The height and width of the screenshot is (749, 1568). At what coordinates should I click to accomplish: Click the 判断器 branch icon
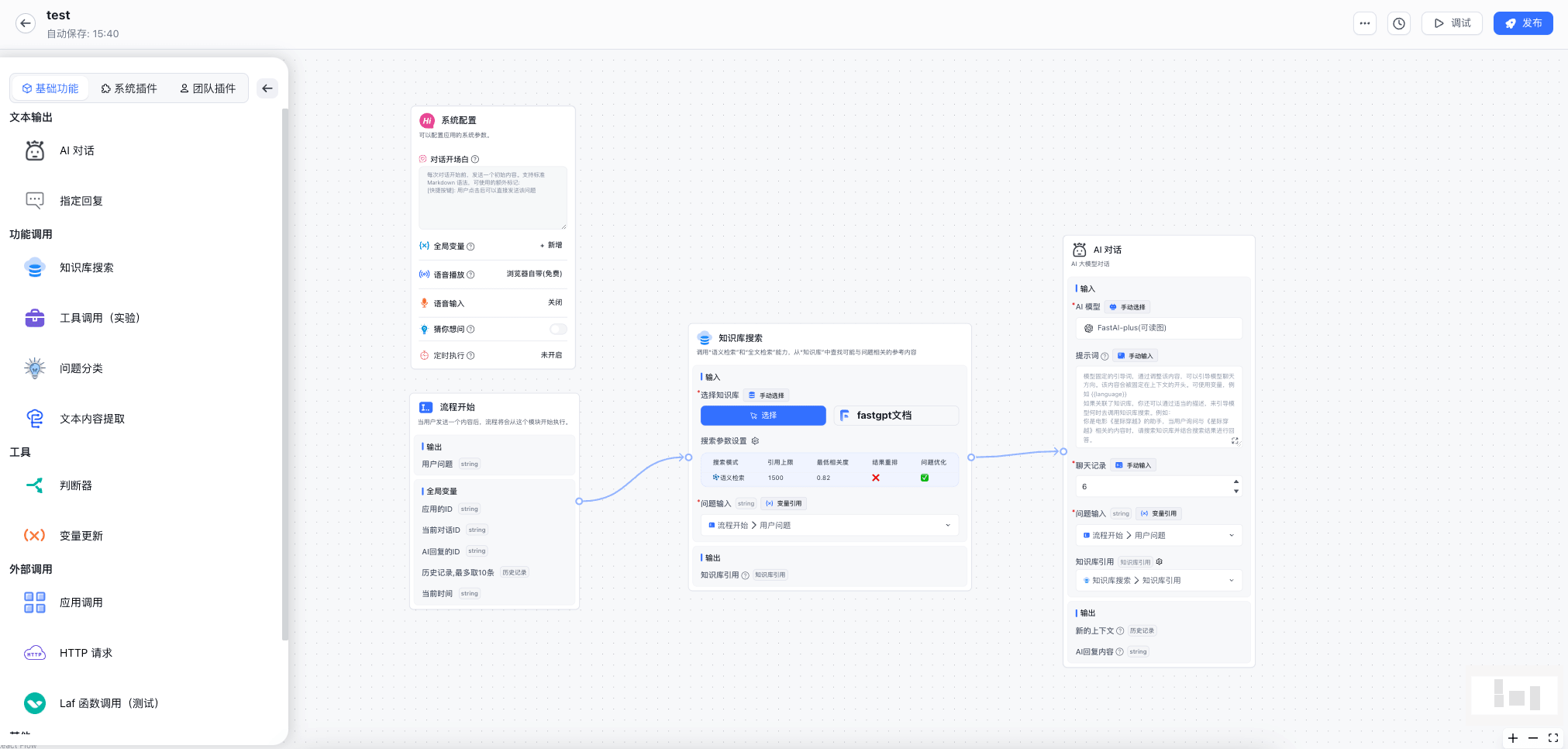click(x=35, y=485)
